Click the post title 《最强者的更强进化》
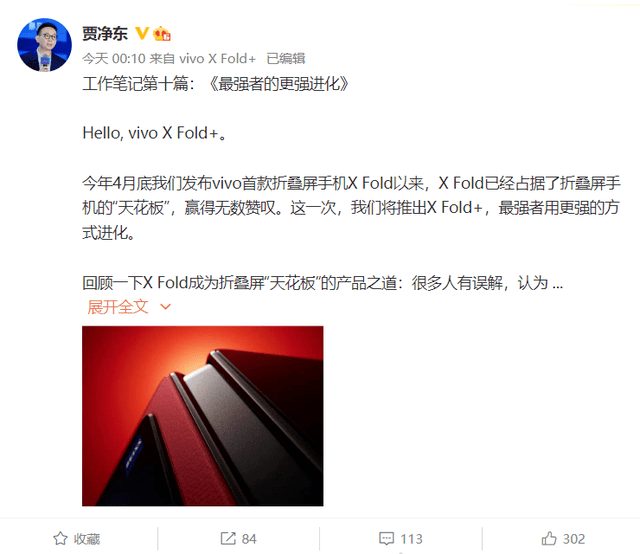The height and width of the screenshot is (554, 640). pos(278,84)
